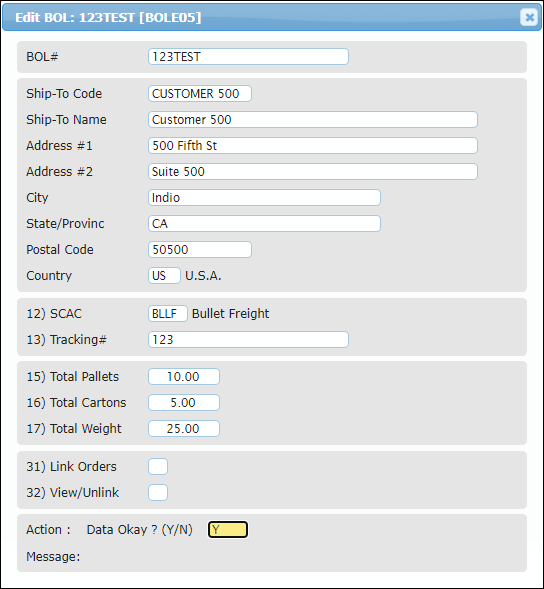Edit the Total Pallets value

[184, 376]
